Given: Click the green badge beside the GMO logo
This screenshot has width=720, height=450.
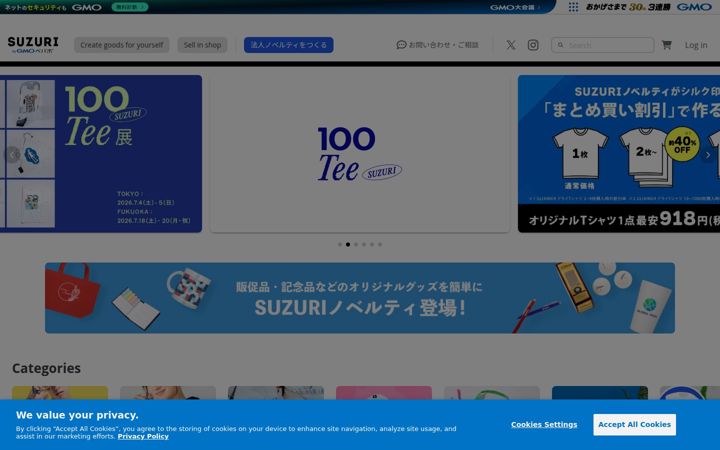Looking at the screenshot, I should click(129, 7).
